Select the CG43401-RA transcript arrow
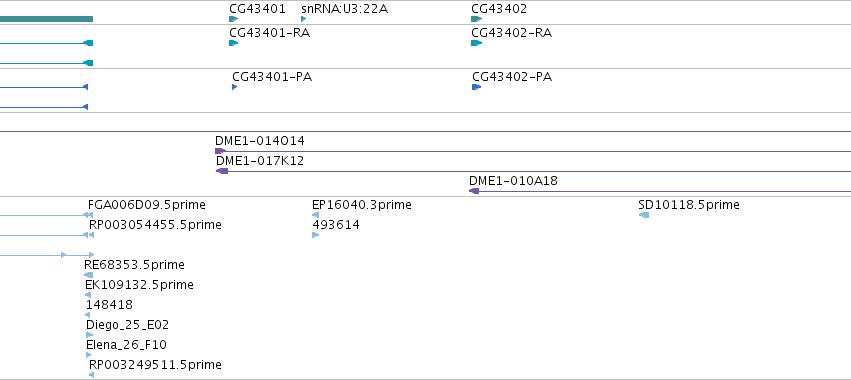The image size is (851, 380). coord(233,43)
